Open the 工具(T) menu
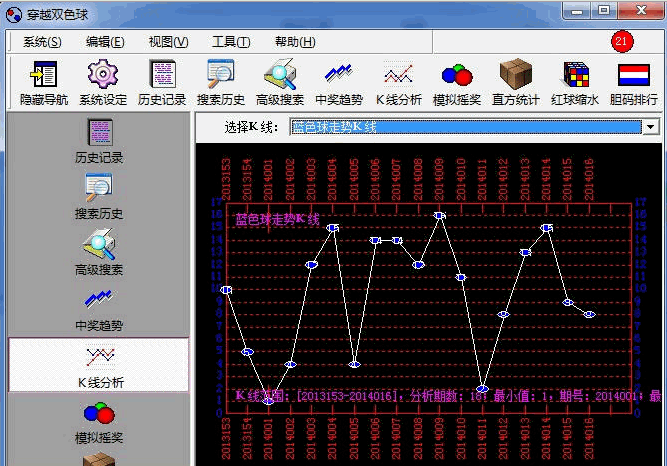 click(231, 42)
